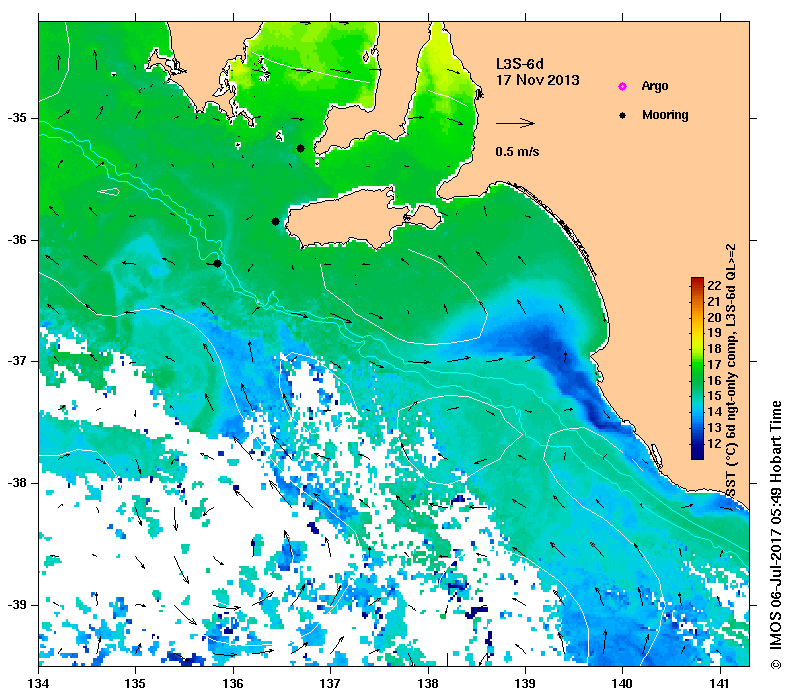Screen dimensions: 791x700
Task: Click the longitude label 137
Action: pyautogui.click(x=330, y=683)
